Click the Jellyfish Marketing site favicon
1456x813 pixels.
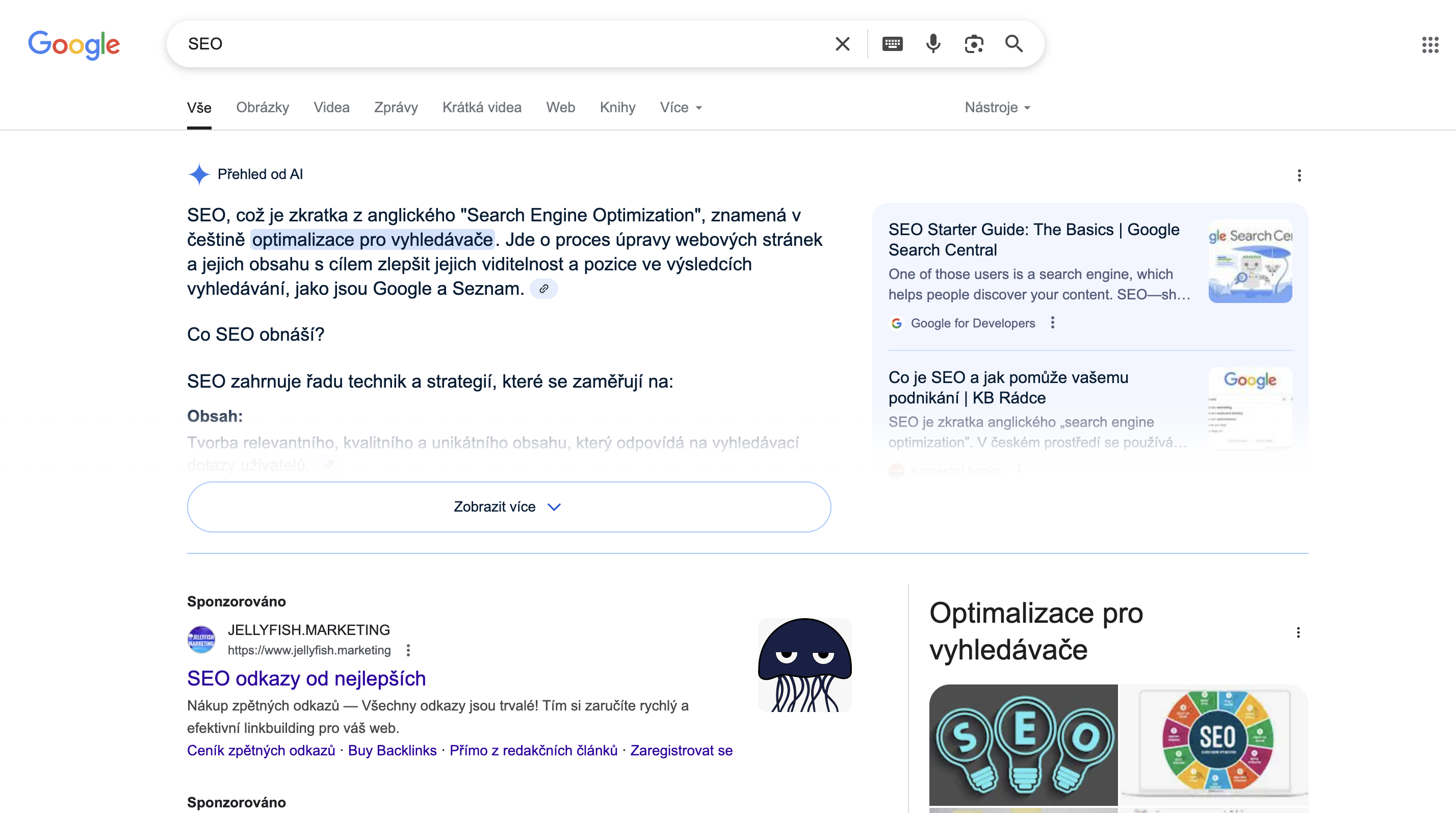tap(201, 640)
